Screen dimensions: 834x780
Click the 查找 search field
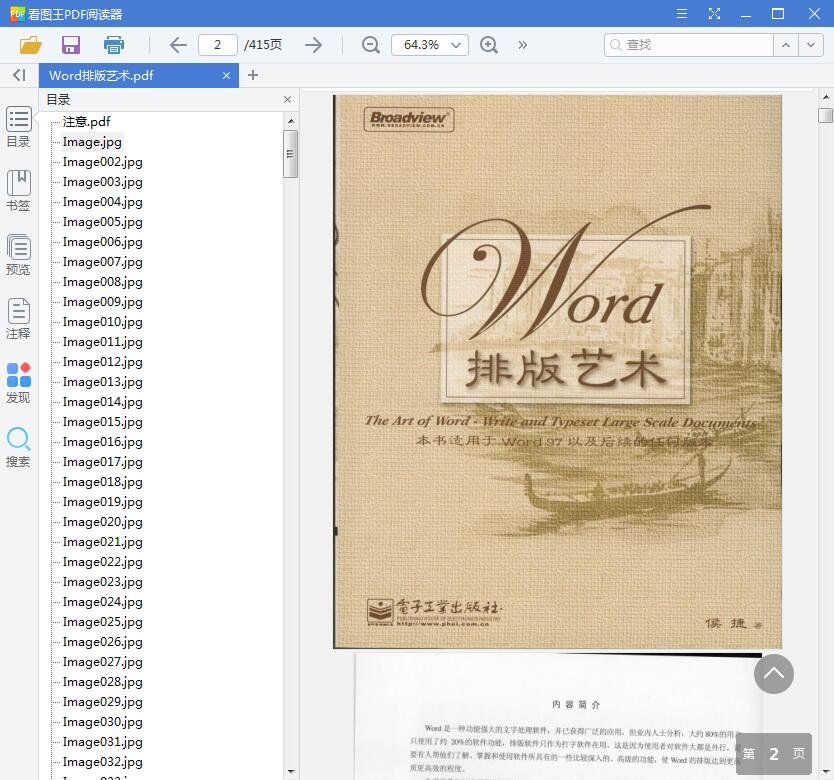pos(689,45)
